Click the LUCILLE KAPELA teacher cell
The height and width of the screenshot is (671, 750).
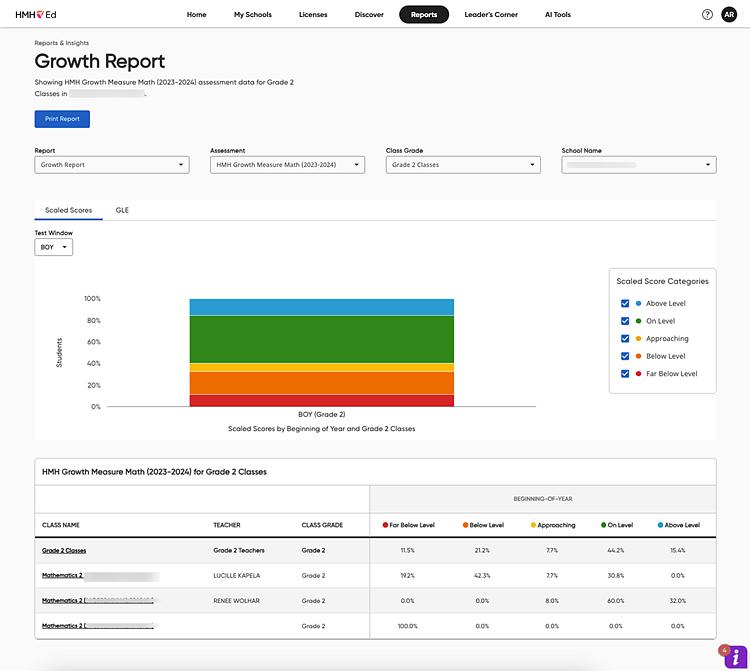coord(237,575)
